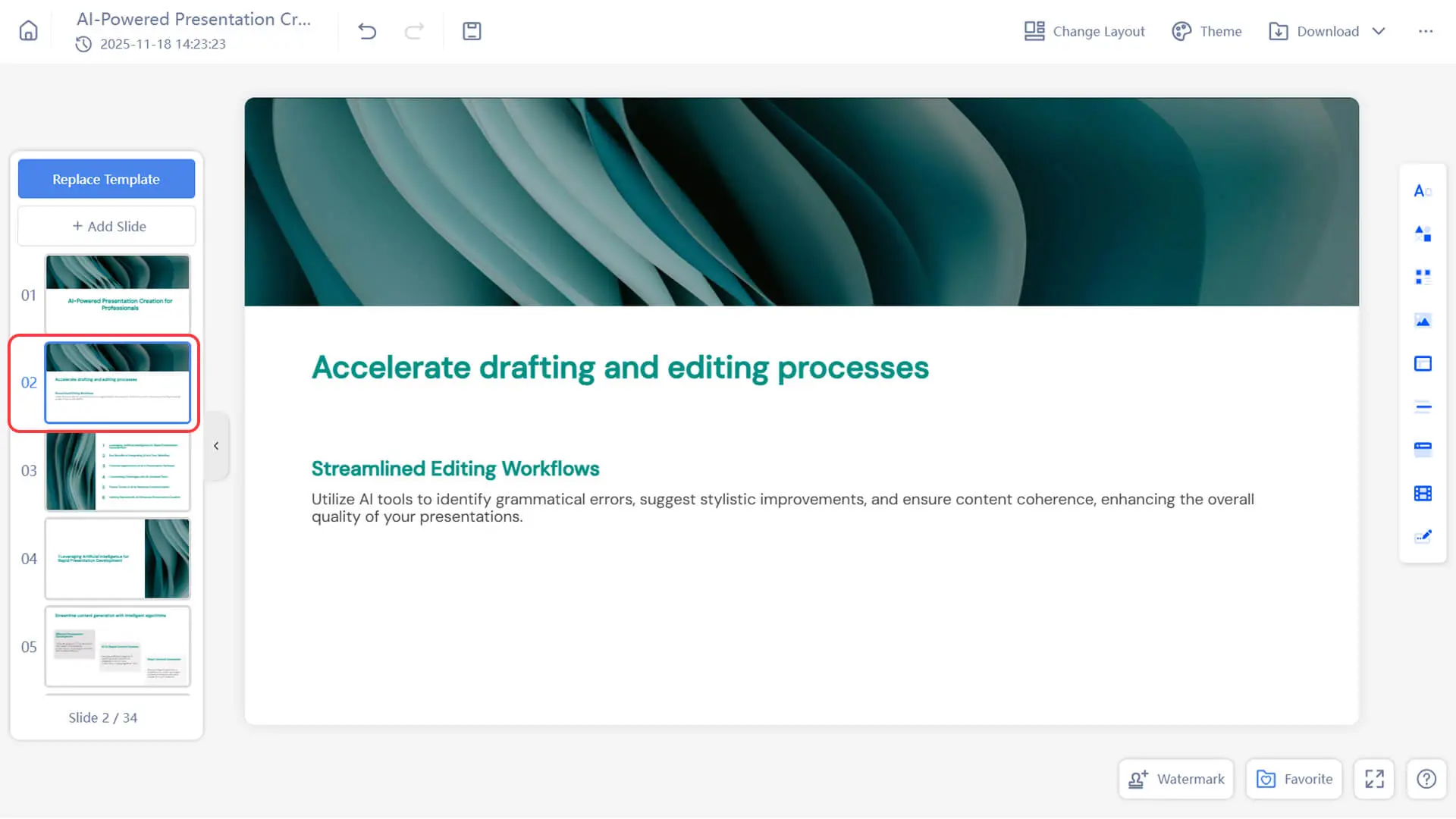The height and width of the screenshot is (819, 1456).
Task: Open the text tool in right sidebar
Action: click(x=1423, y=191)
